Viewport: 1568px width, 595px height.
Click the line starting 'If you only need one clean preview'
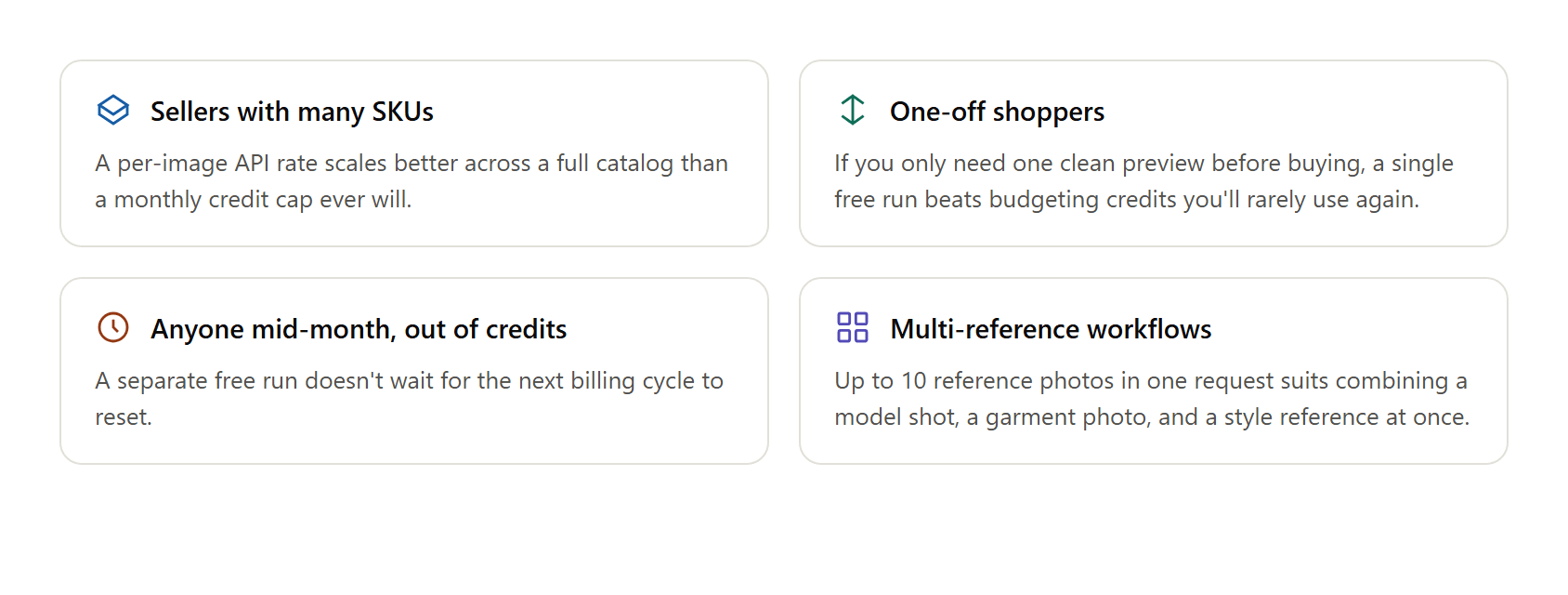click(x=1143, y=164)
